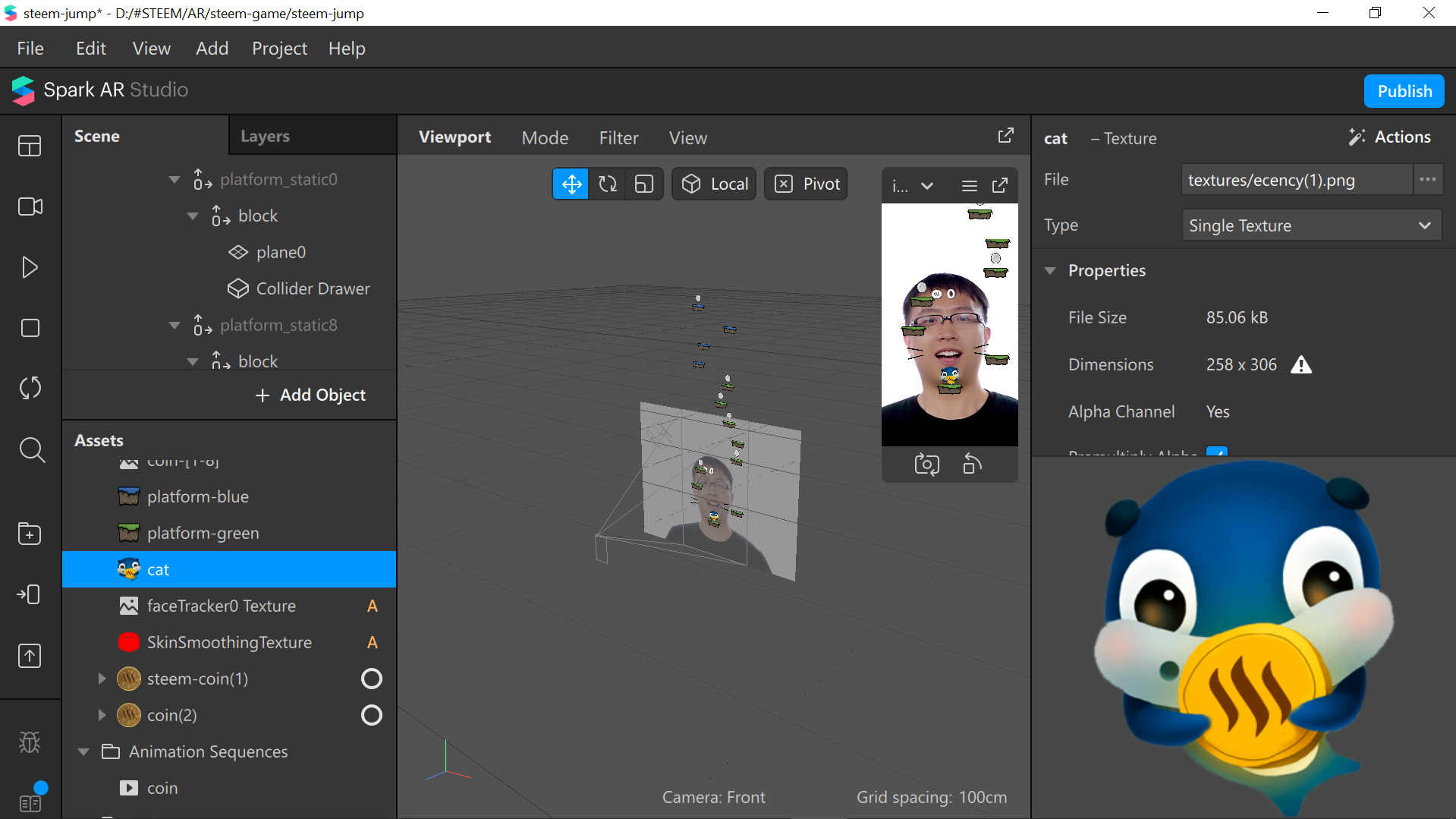This screenshot has height=819, width=1456.
Task: Open the workspace layout icon in left sidebar
Action: [30, 146]
